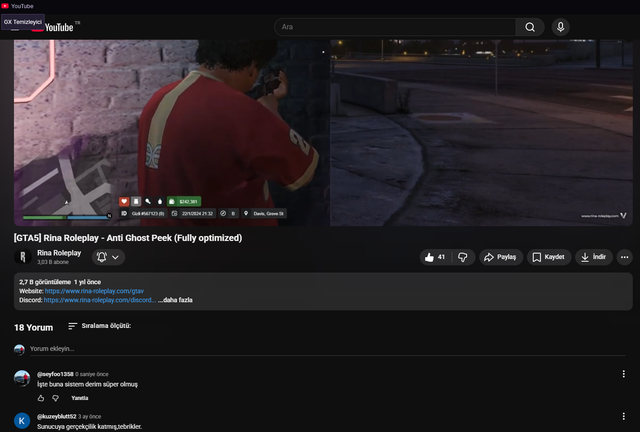Reply to @seyfoo1358 with Yanıtla
This screenshot has height=432, width=640.
(x=80, y=398)
